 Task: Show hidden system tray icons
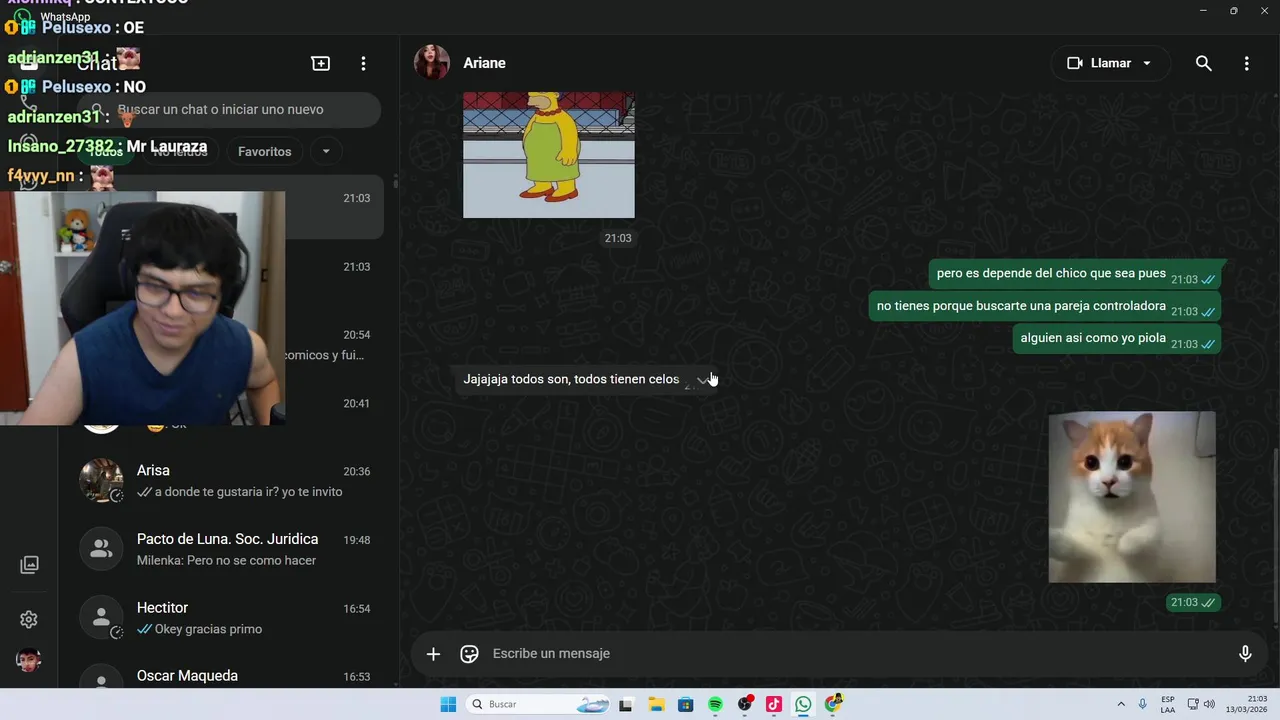tap(1120, 704)
